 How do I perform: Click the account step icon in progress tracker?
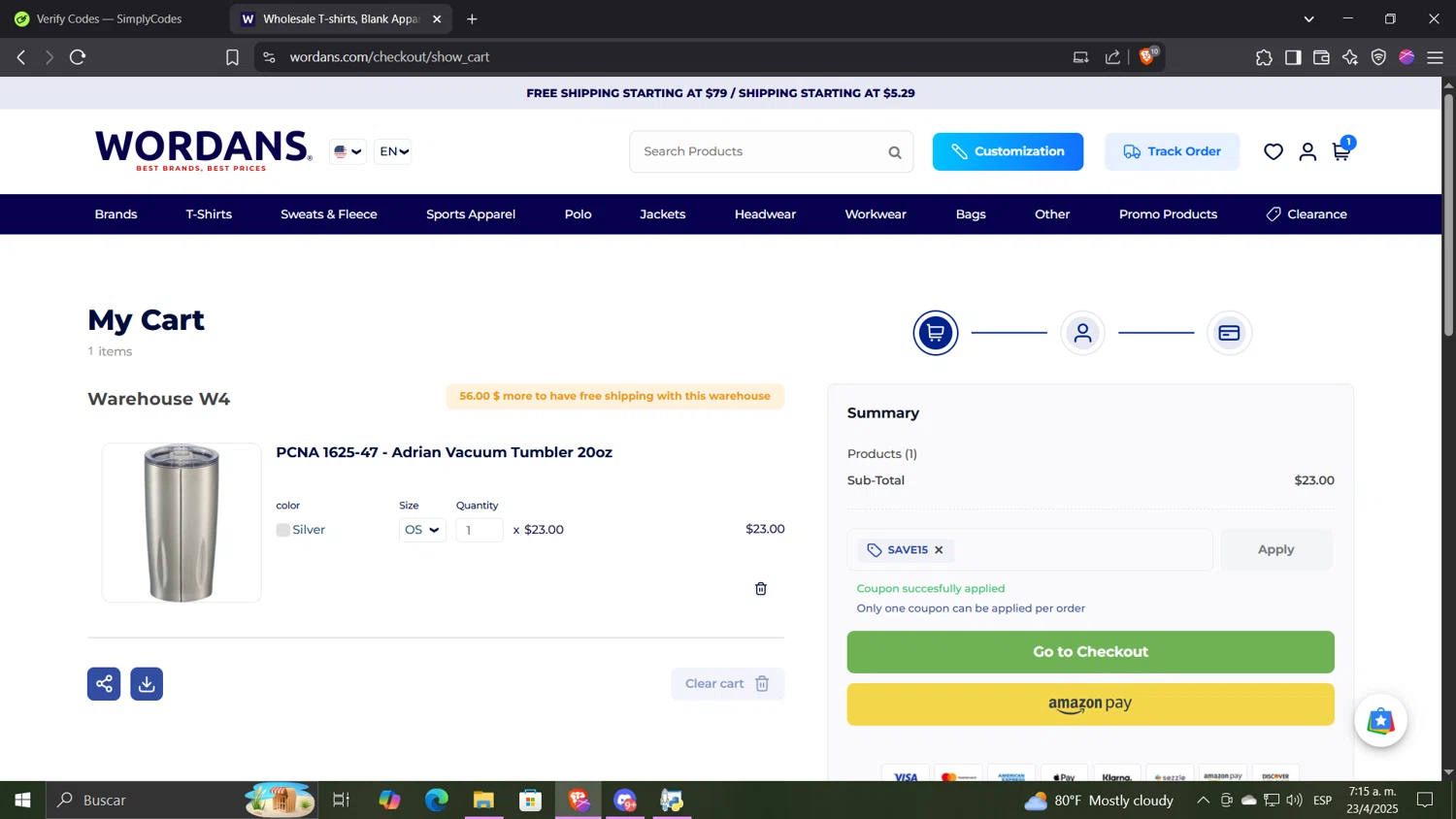click(x=1083, y=333)
